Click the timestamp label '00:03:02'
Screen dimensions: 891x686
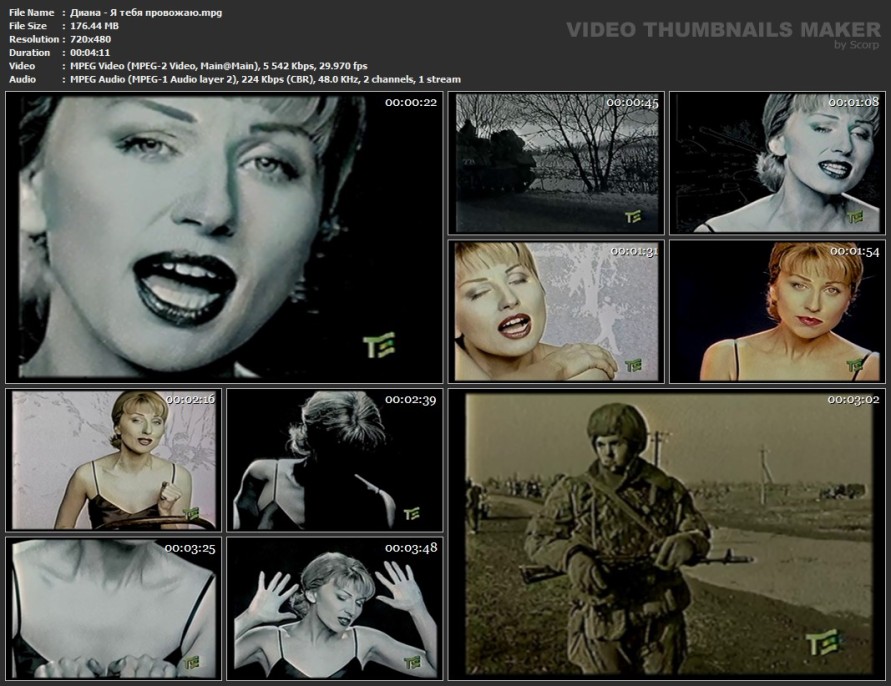tap(853, 400)
